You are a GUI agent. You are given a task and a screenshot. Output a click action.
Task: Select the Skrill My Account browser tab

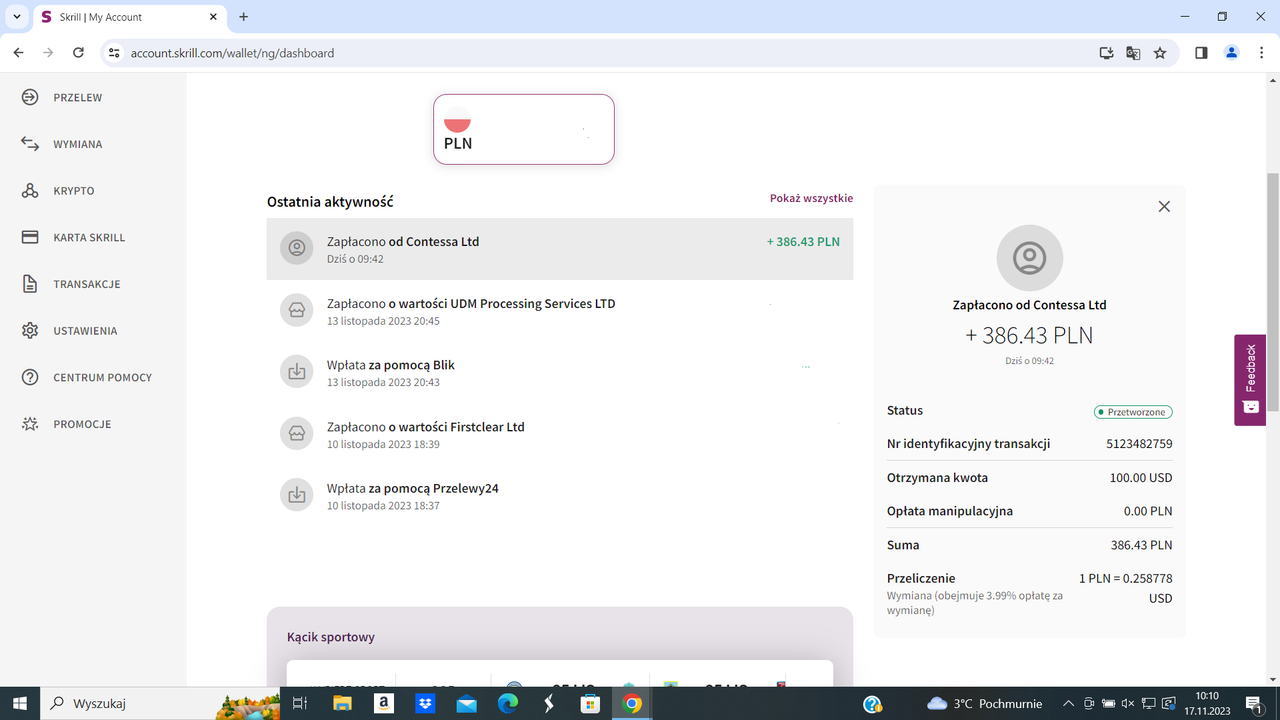(129, 17)
